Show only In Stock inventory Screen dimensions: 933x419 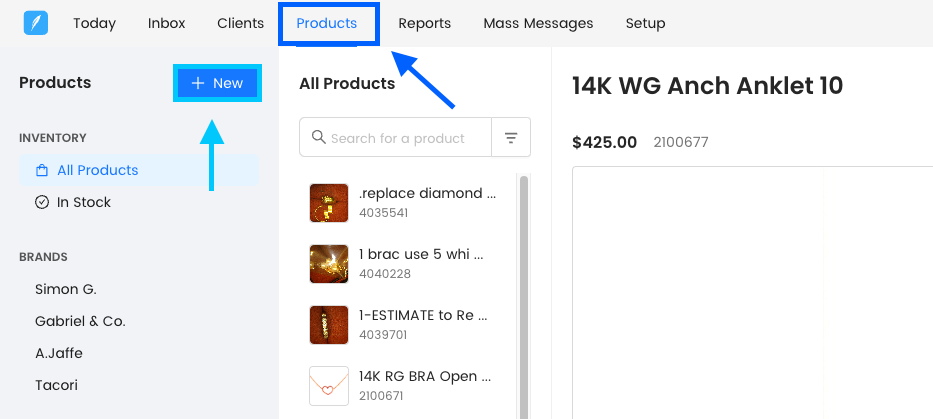pyautogui.click(x=84, y=202)
